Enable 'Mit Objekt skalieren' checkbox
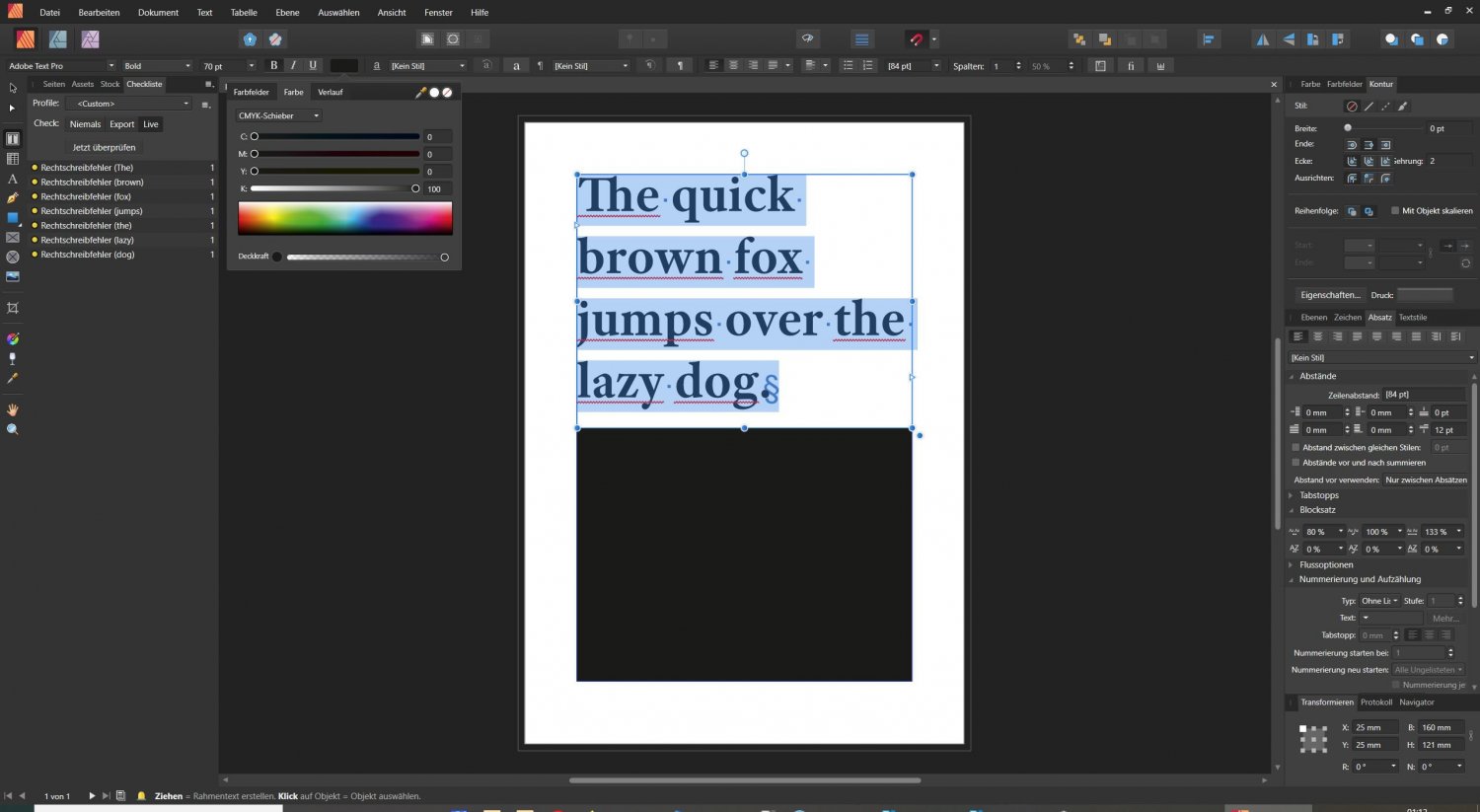 [1395, 211]
